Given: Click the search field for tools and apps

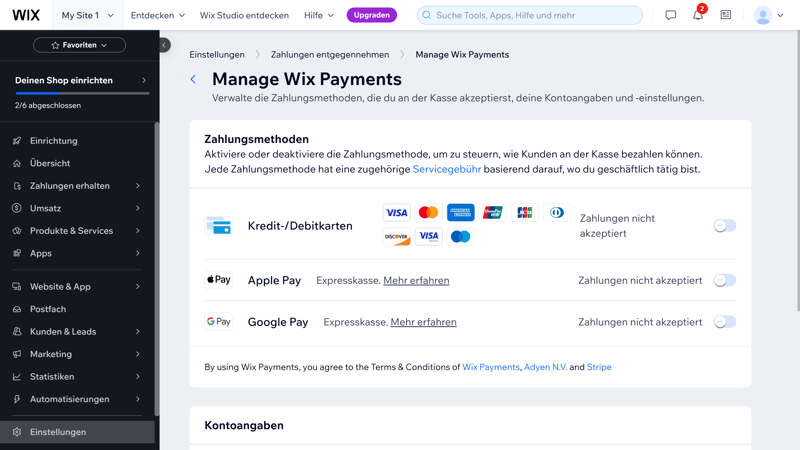Looking at the screenshot, I should (x=530, y=15).
